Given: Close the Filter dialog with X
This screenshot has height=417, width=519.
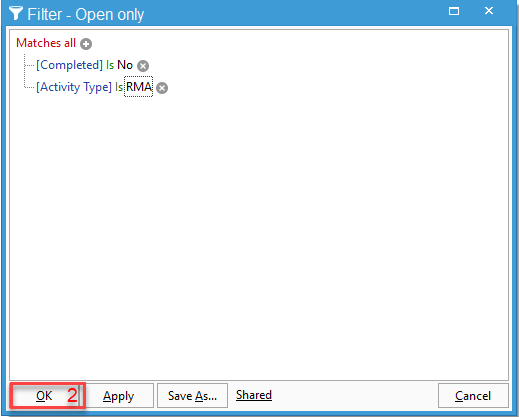Looking at the screenshot, I should click(489, 11).
